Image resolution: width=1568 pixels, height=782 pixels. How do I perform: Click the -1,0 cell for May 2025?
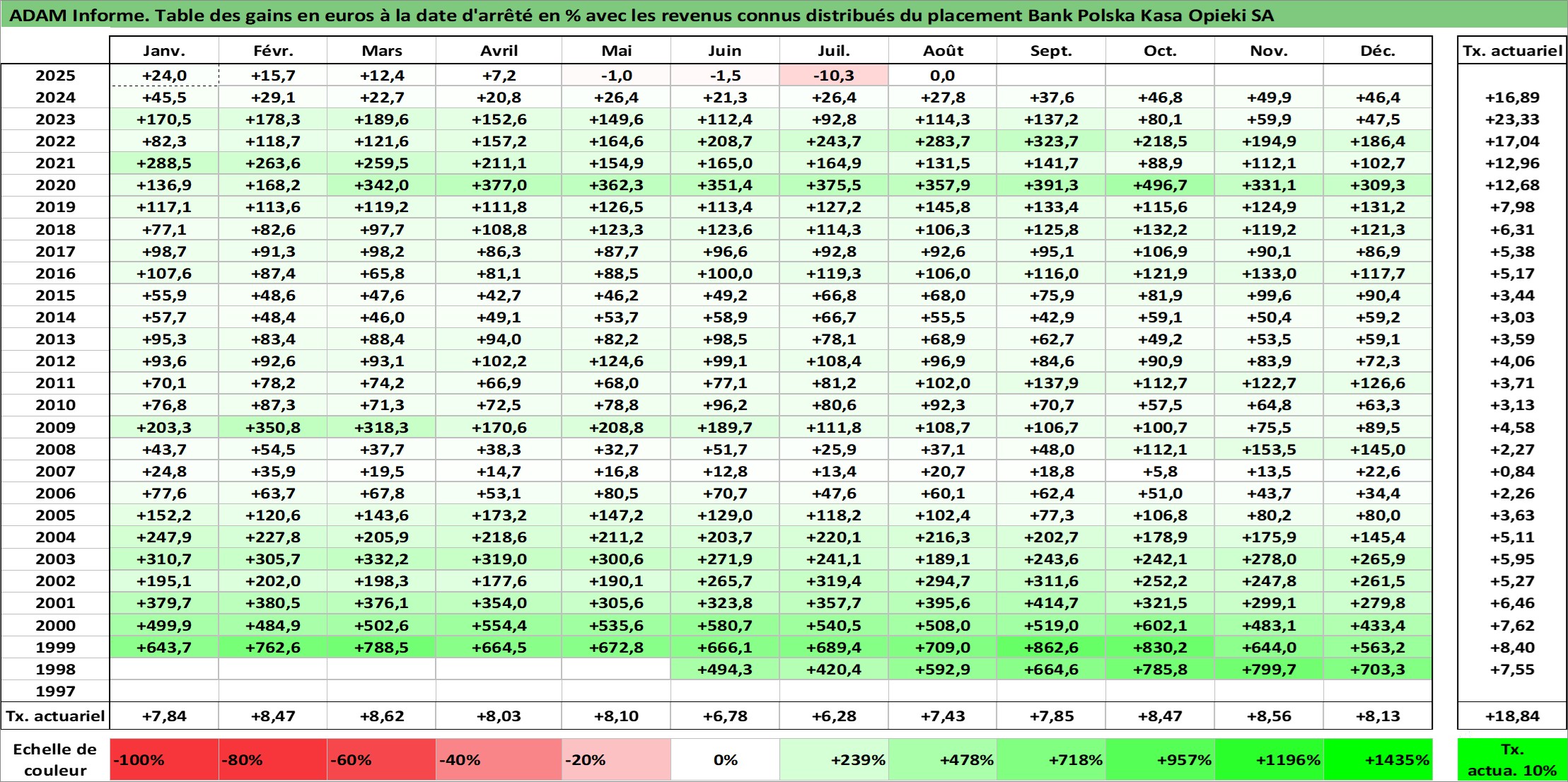pos(616,75)
